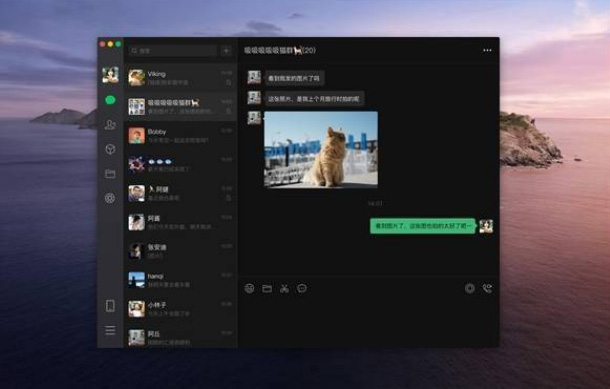
Task: Open the folder Files icon in sidebar
Action: click(x=110, y=173)
